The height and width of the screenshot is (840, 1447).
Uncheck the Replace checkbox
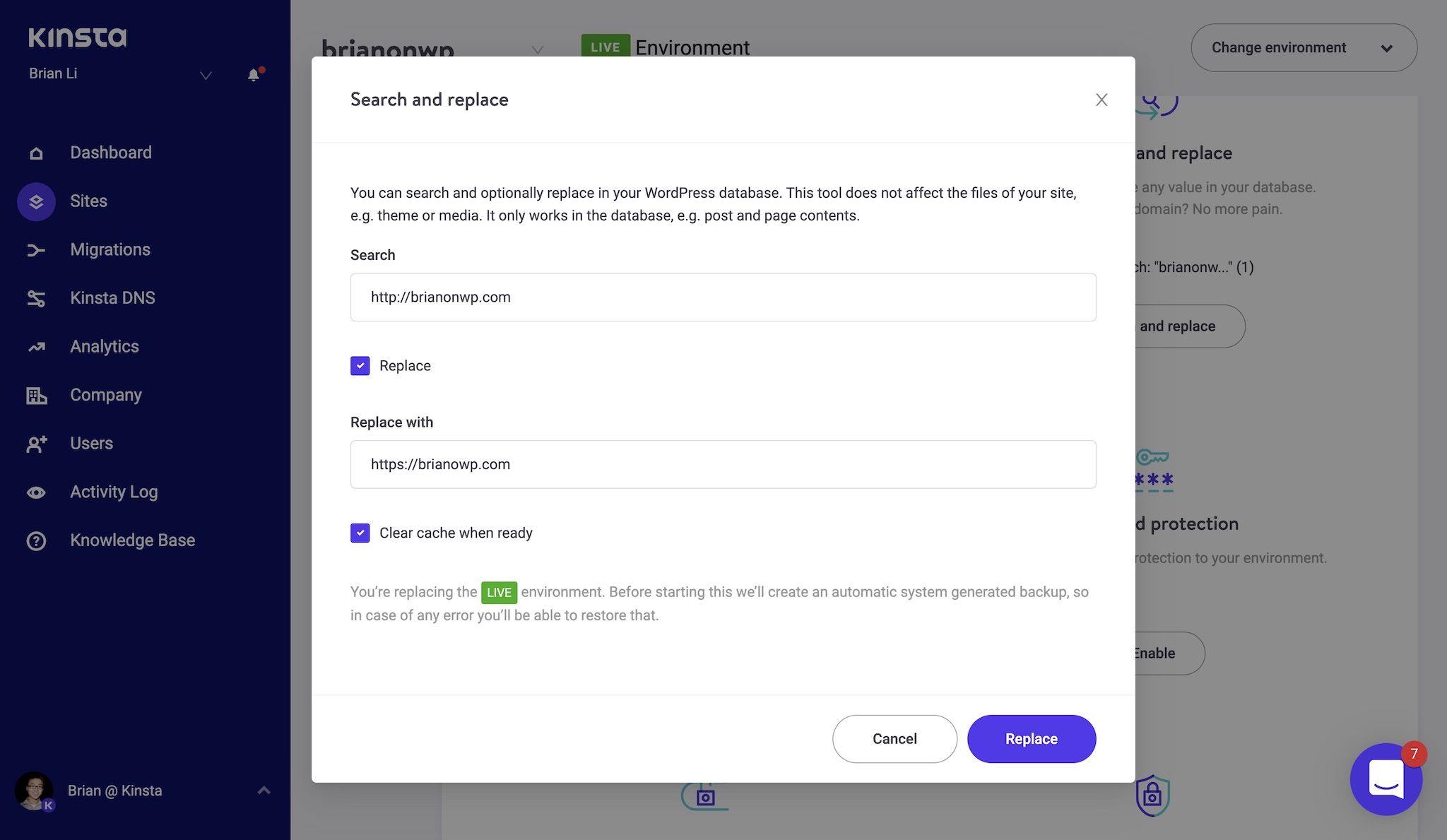tap(360, 366)
